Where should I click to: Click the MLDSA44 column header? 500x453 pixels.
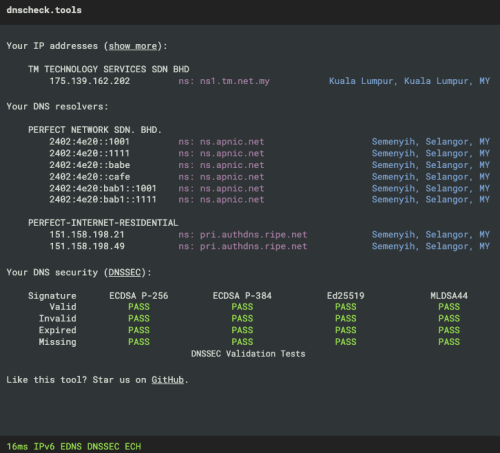click(x=449, y=296)
